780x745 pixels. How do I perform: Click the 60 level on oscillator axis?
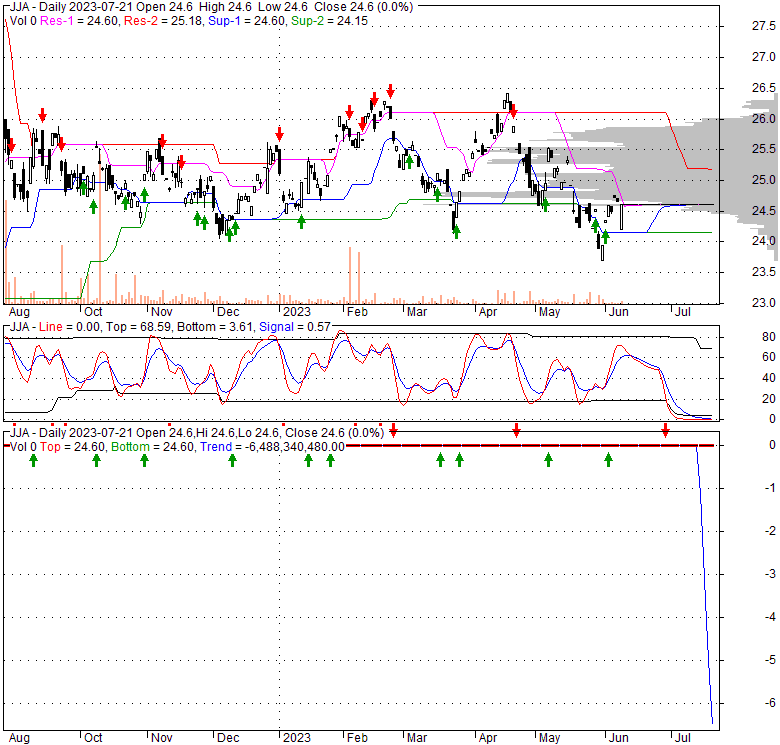coord(769,357)
